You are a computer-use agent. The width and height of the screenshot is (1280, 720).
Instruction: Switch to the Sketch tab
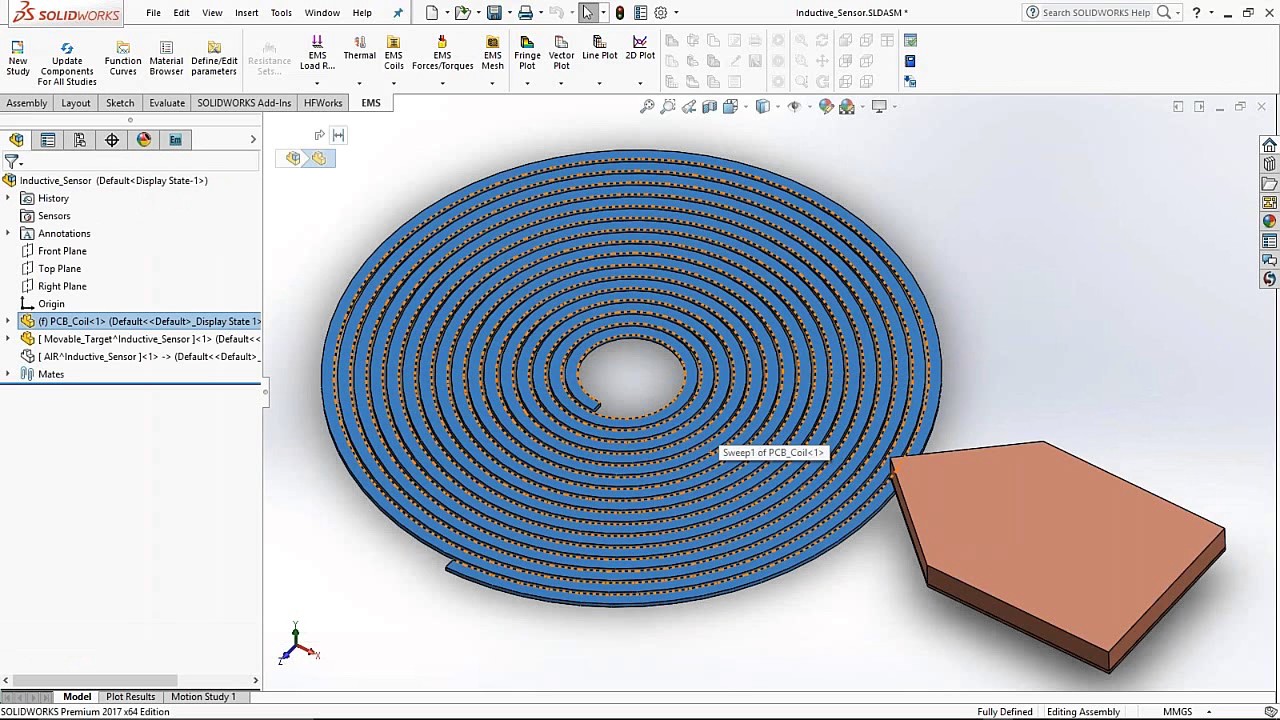pos(120,103)
